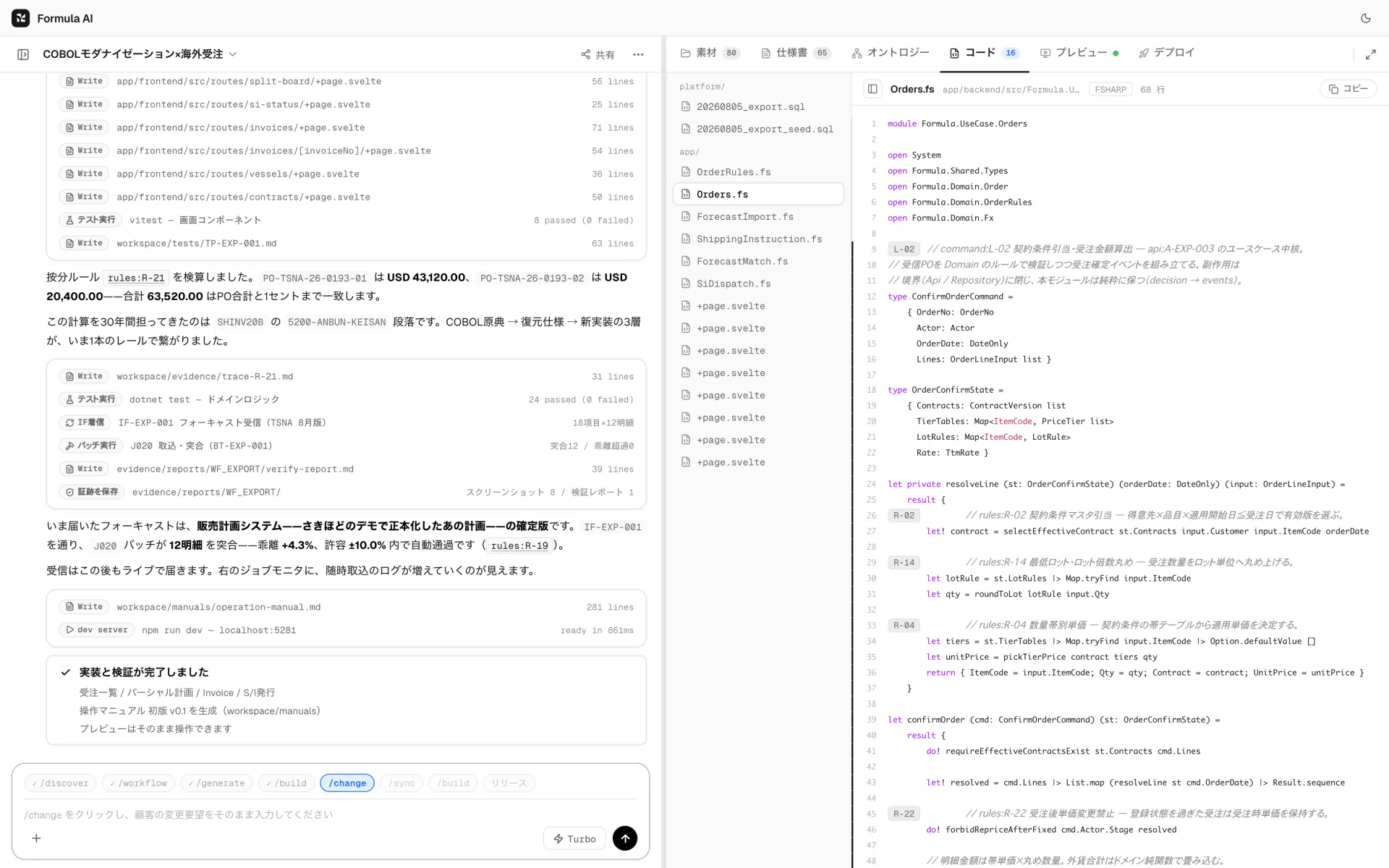Toggle Turbo mode

(574, 838)
